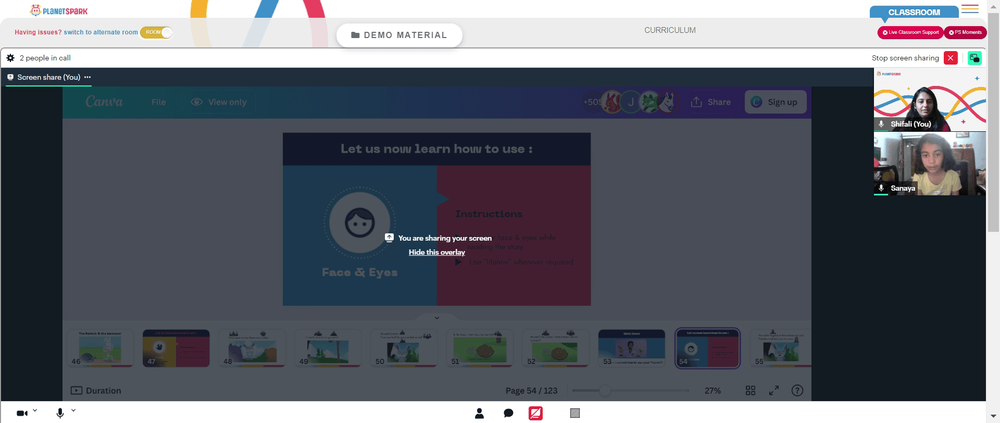Click Canva View only eye indicator
1000x423 pixels.
tap(218, 102)
